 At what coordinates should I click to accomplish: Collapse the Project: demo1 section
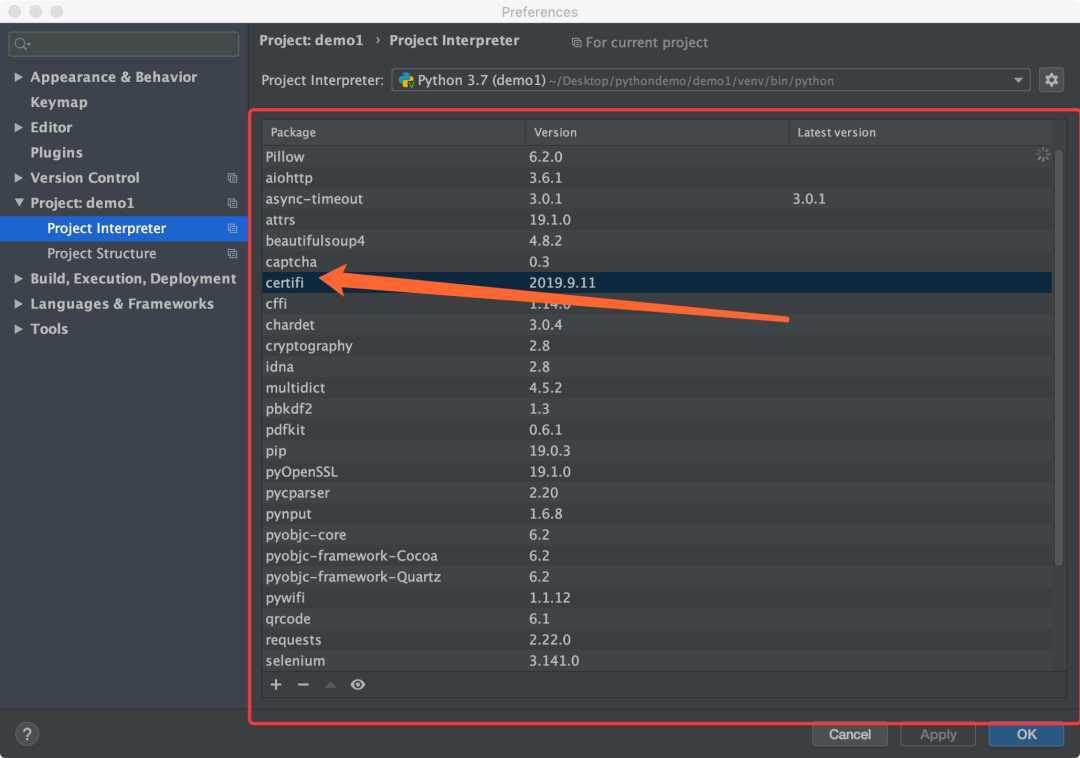pyautogui.click(x=19, y=202)
